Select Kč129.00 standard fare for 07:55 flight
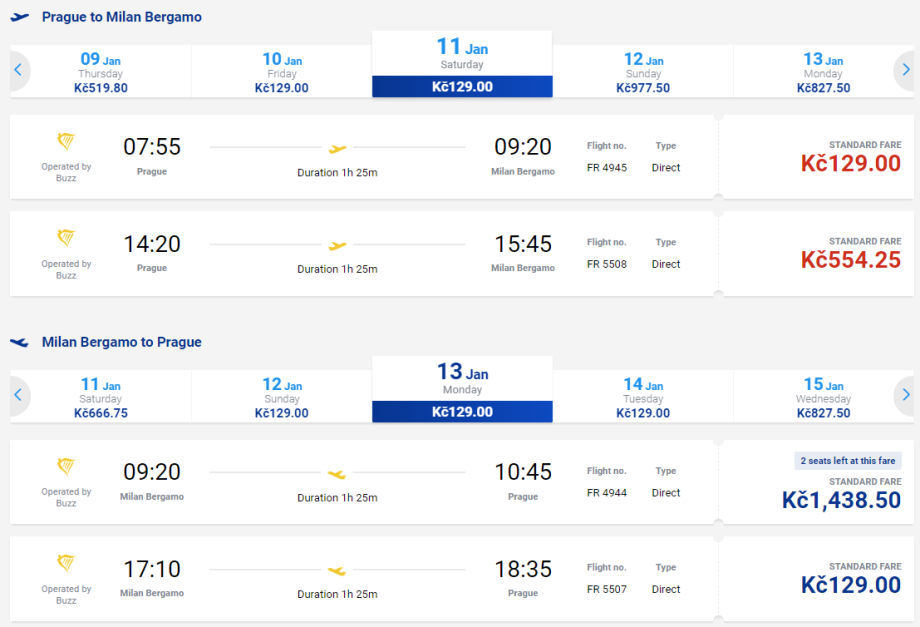Screen dimensions: 920x627 pos(850,163)
